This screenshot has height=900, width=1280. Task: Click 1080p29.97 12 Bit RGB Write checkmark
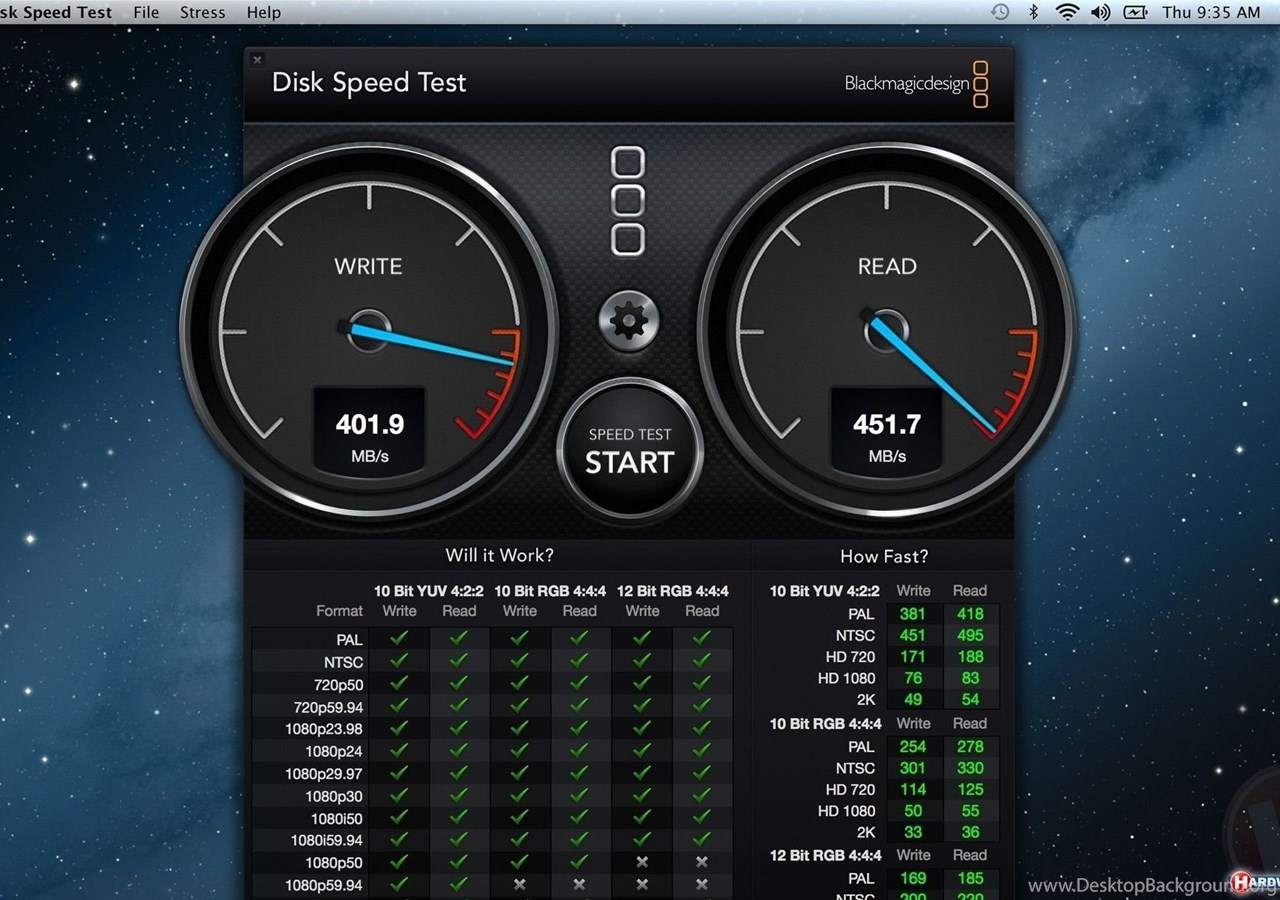click(x=642, y=773)
